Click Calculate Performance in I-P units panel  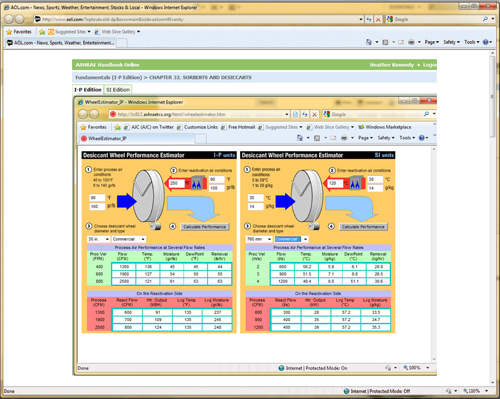click(x=205, y=227)
